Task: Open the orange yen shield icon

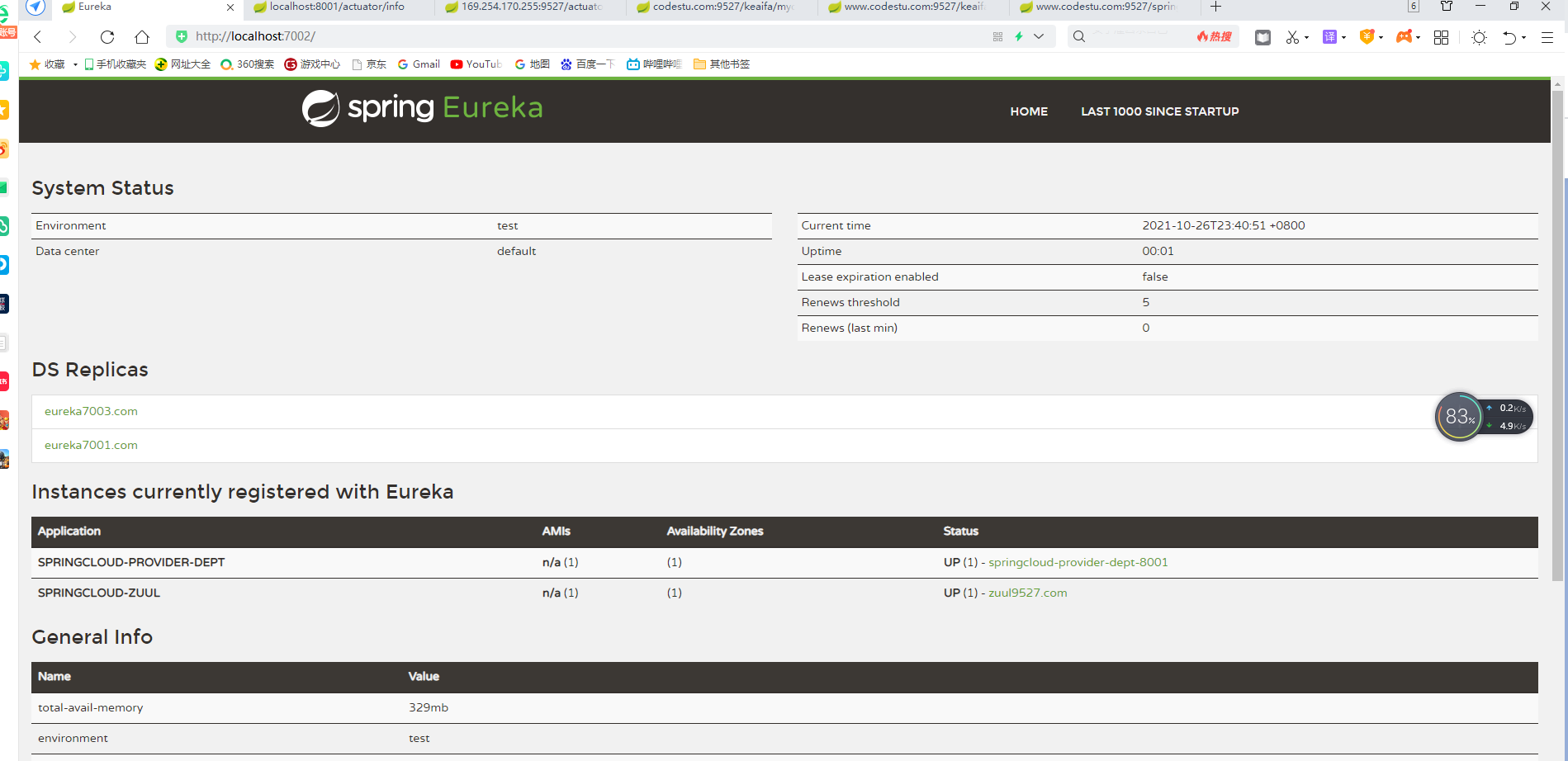Action: point(1367,36)
